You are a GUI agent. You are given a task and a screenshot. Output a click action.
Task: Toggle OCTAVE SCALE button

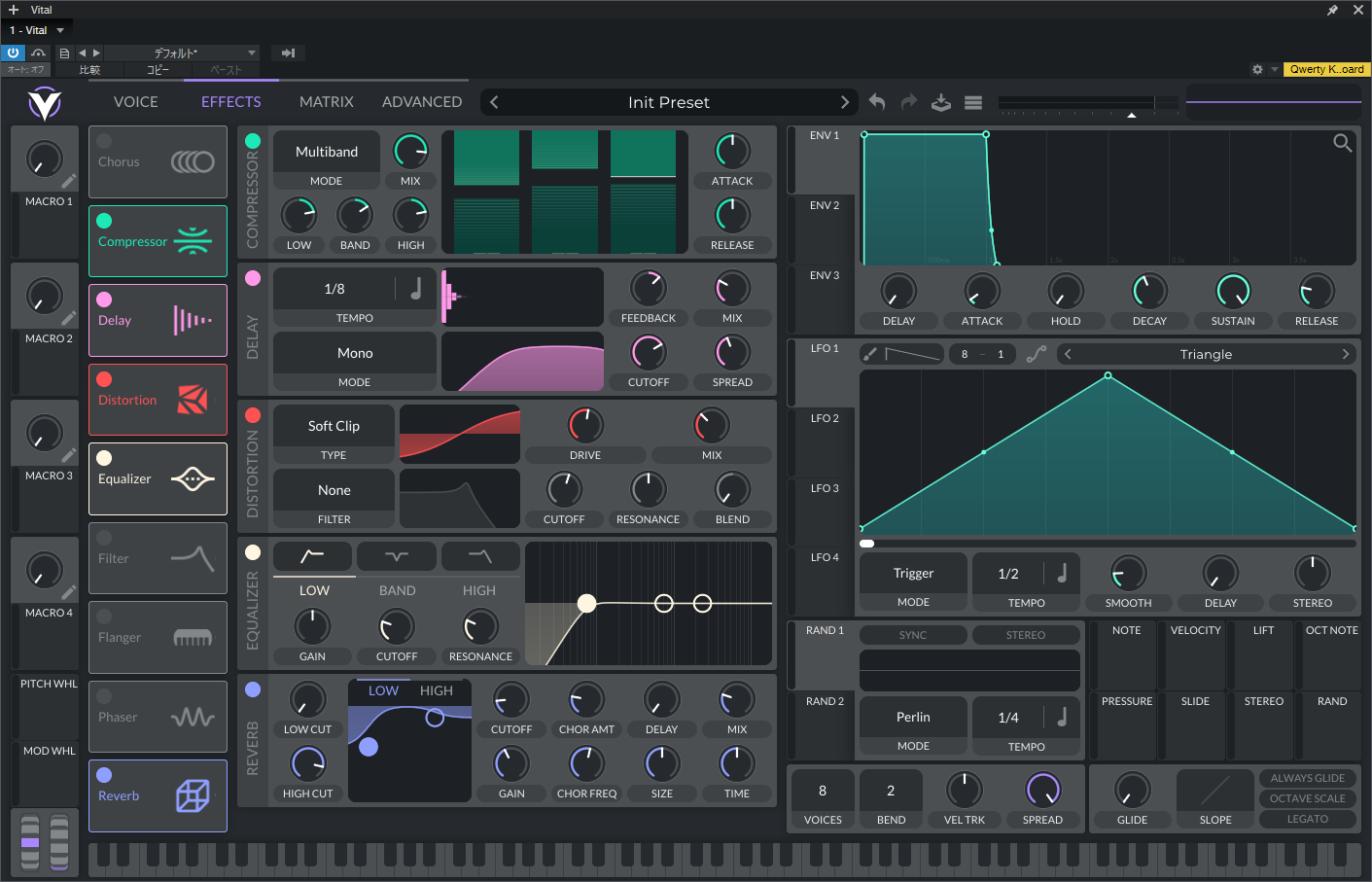tap(1307, 798)
